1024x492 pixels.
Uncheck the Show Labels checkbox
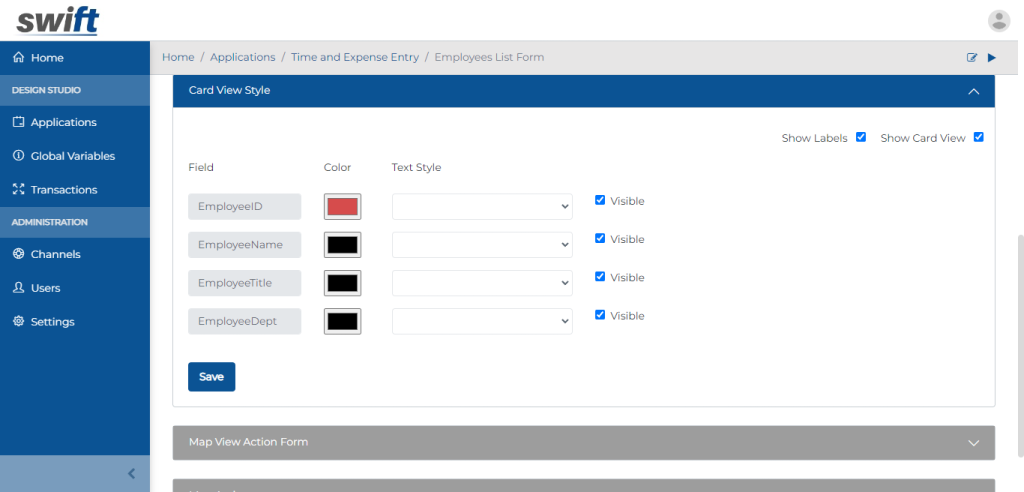[860, 137]
